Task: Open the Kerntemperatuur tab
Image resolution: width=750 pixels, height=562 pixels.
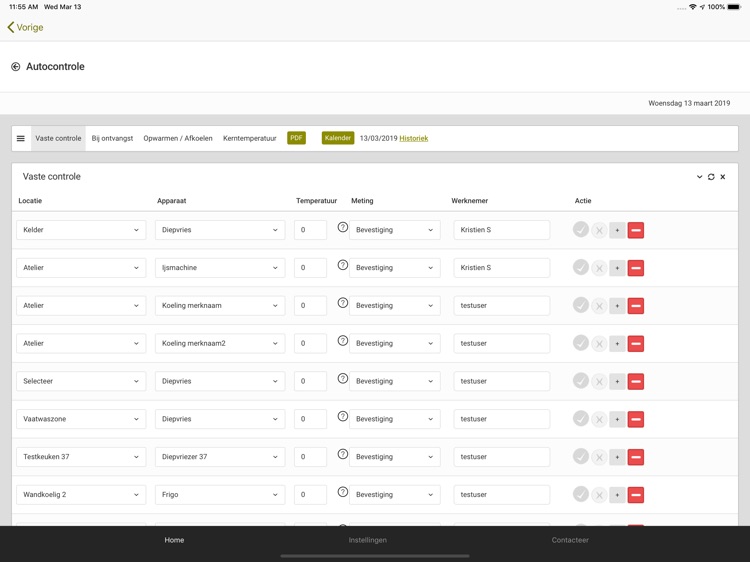Action: coord(250,138)
